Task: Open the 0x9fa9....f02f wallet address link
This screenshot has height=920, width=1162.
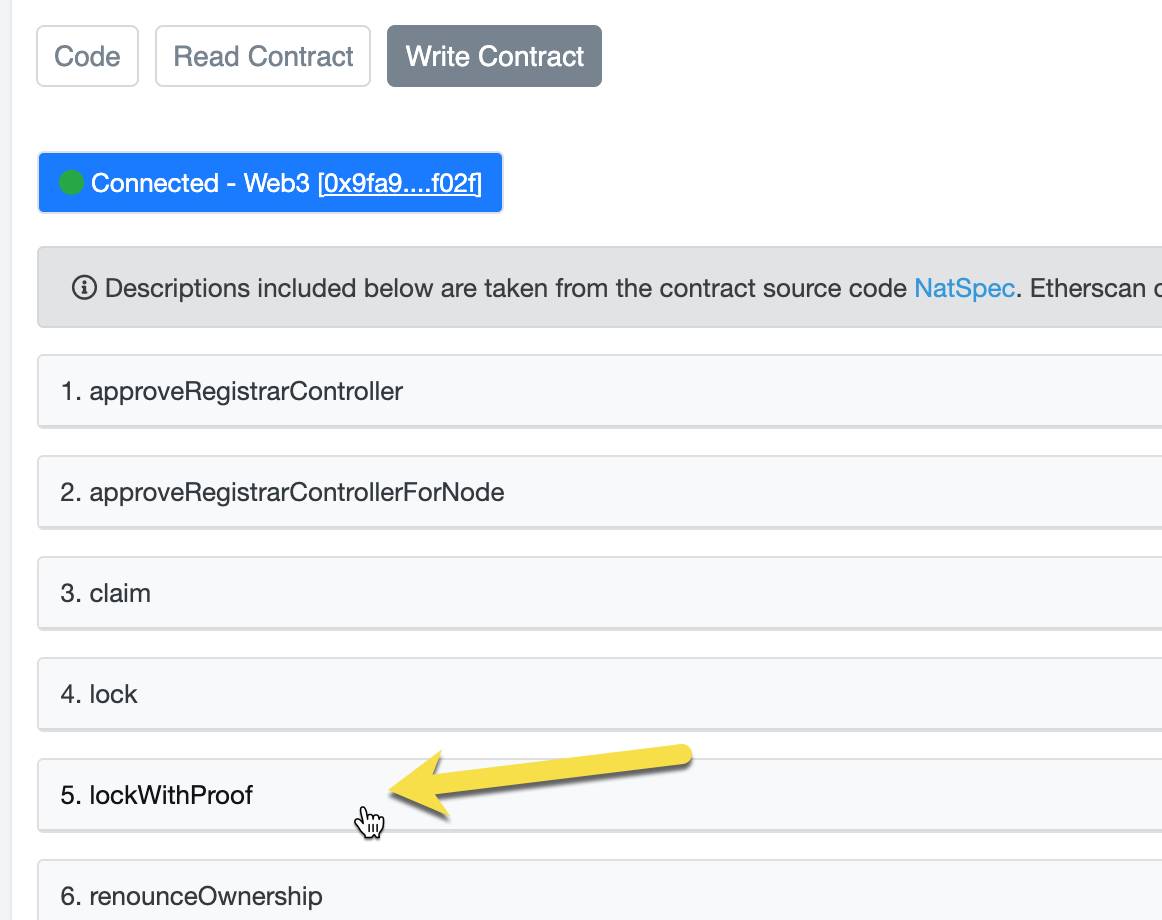Action: pos(399,183)
